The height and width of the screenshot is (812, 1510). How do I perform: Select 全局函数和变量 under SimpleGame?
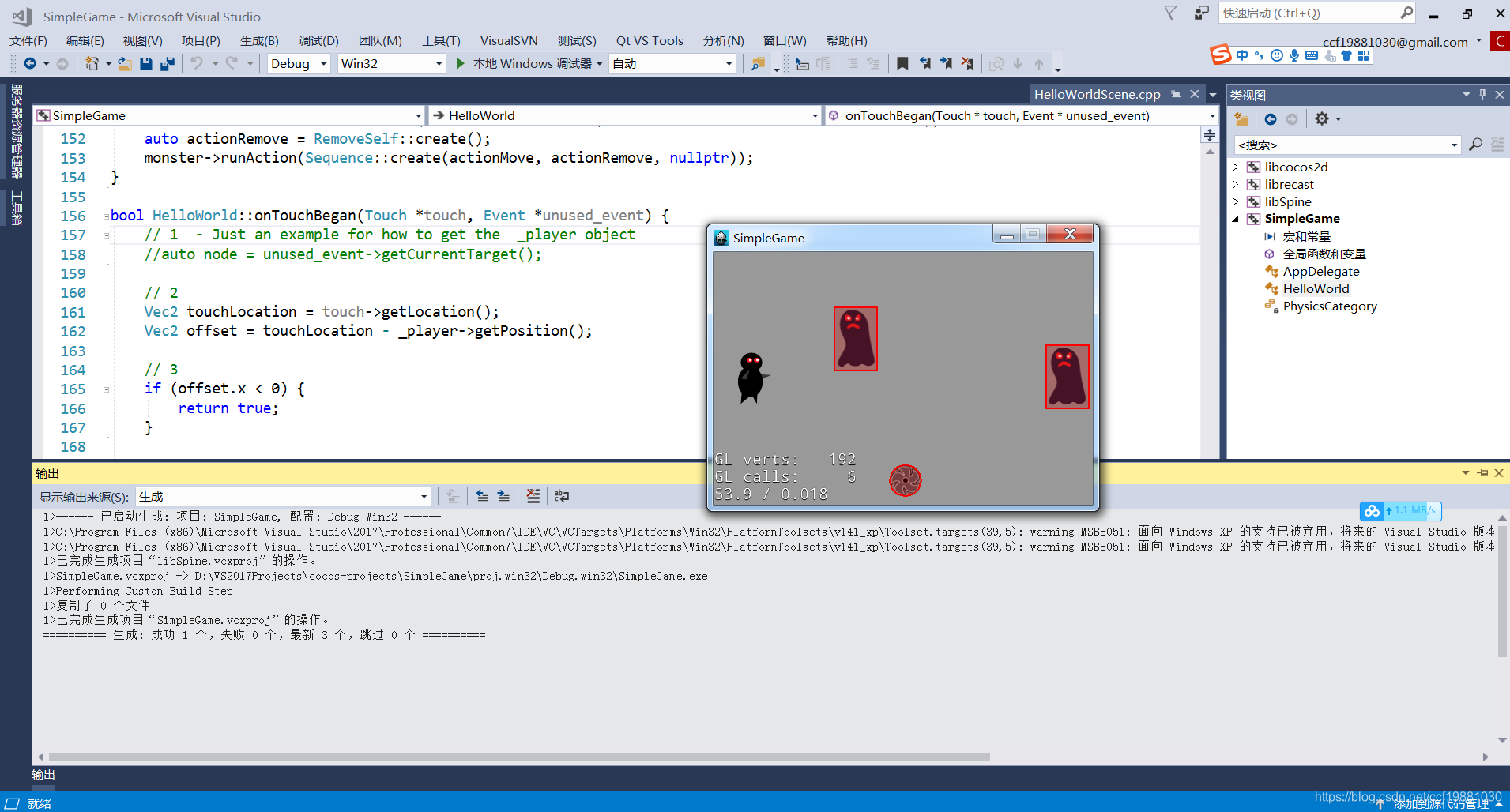[x=1324, y=254]
